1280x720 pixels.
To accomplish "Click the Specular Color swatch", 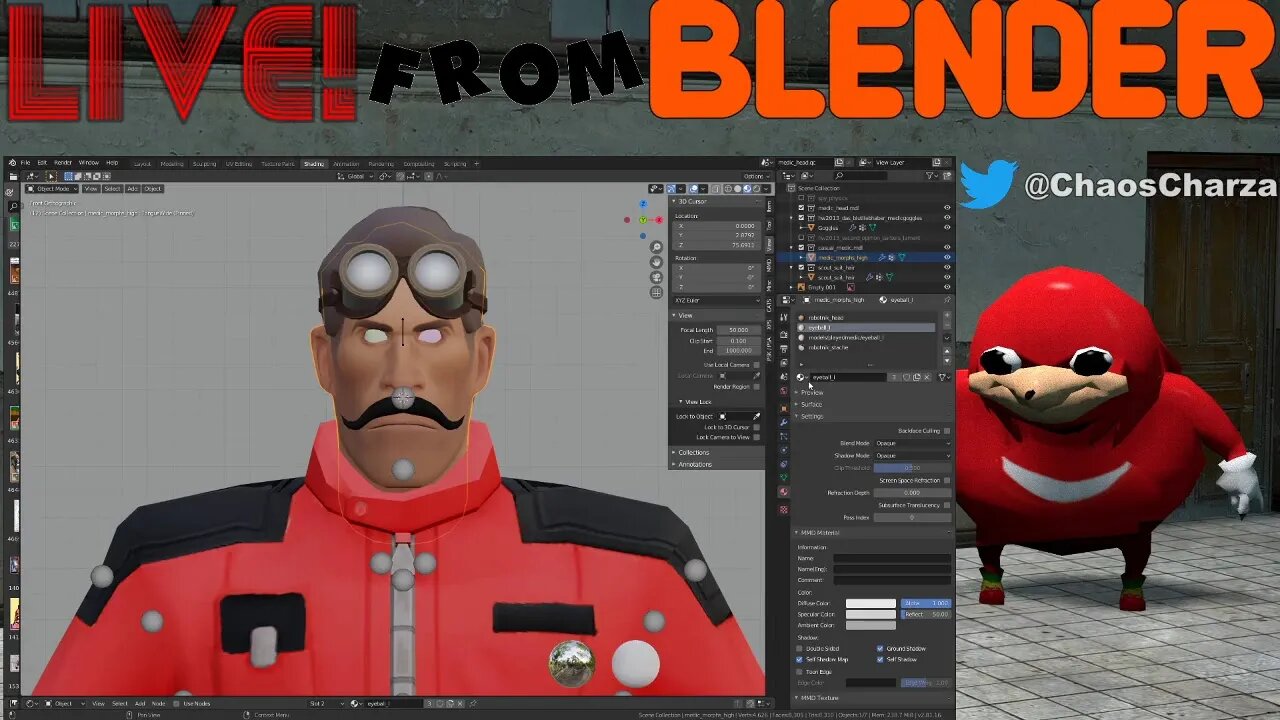I will click(x=871, y=614).
